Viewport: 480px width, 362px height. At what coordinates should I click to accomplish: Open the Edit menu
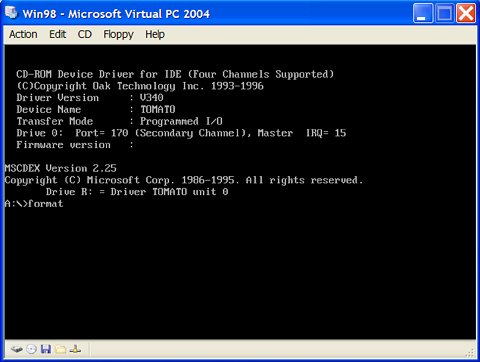click(x=58, y=34)
